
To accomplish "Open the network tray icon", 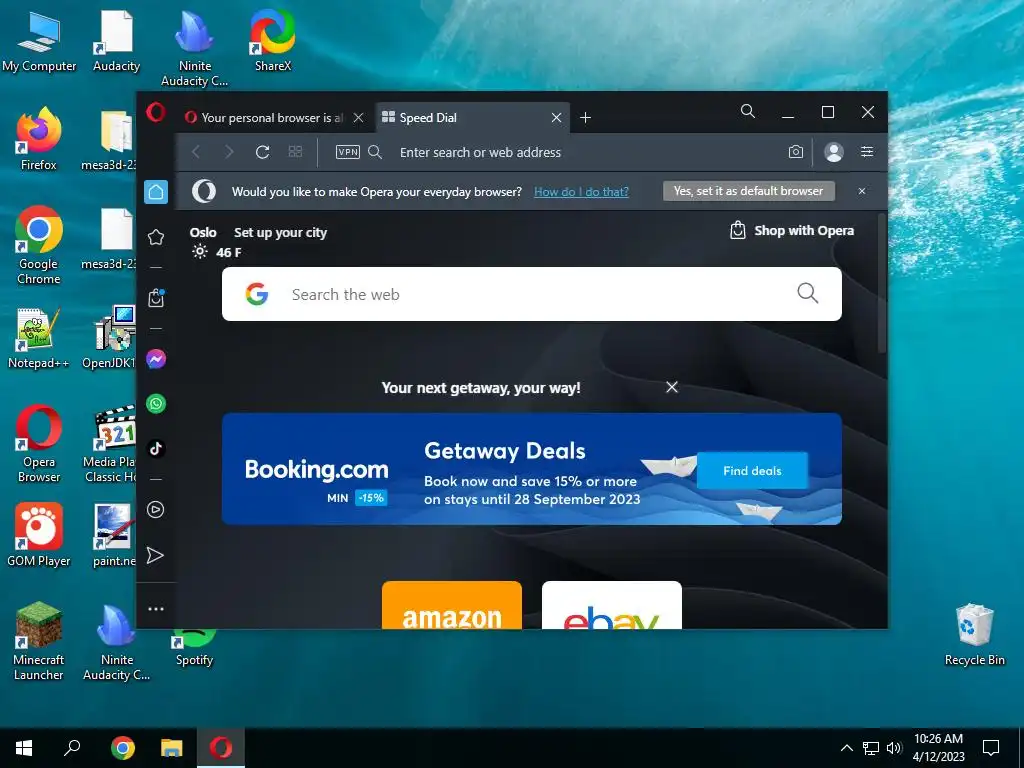I will tap(871, 748).
